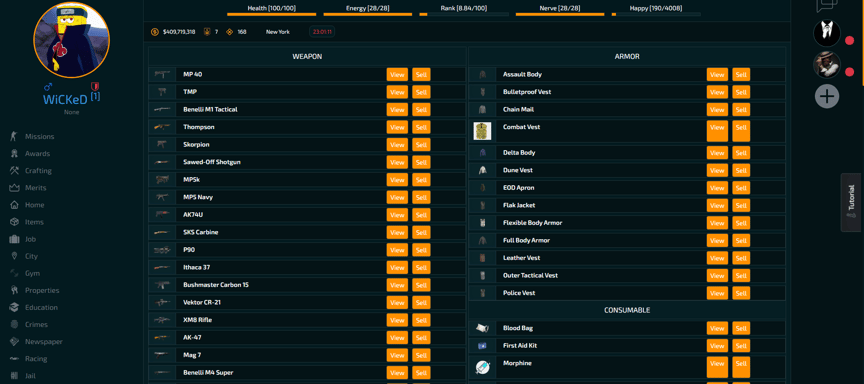Click the money dollar coin icon
The width and height of the screenshot is (864, 384).
tap(154, 32)
